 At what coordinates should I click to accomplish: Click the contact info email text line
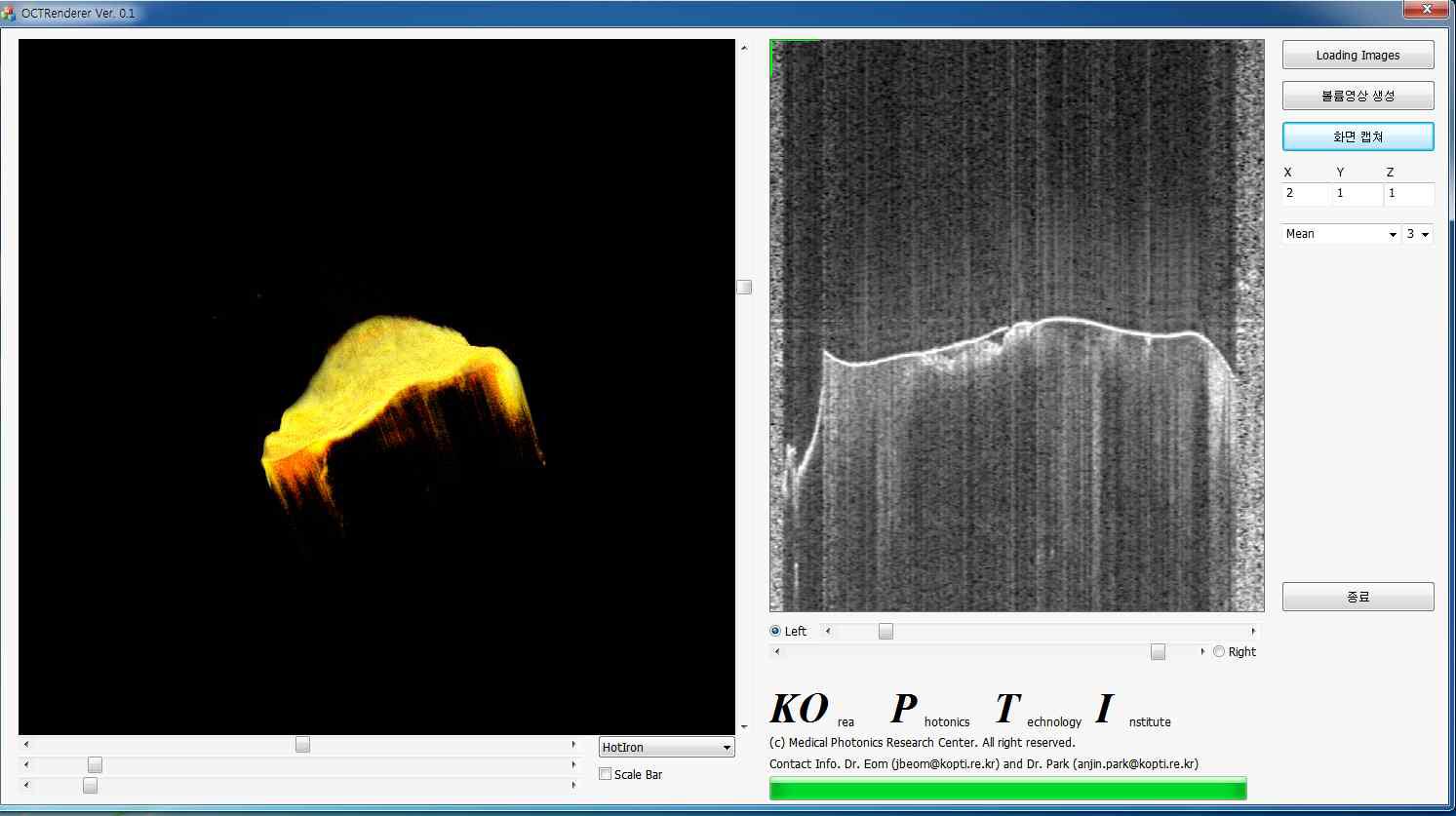pyautogui.click(x=984, y=764)
